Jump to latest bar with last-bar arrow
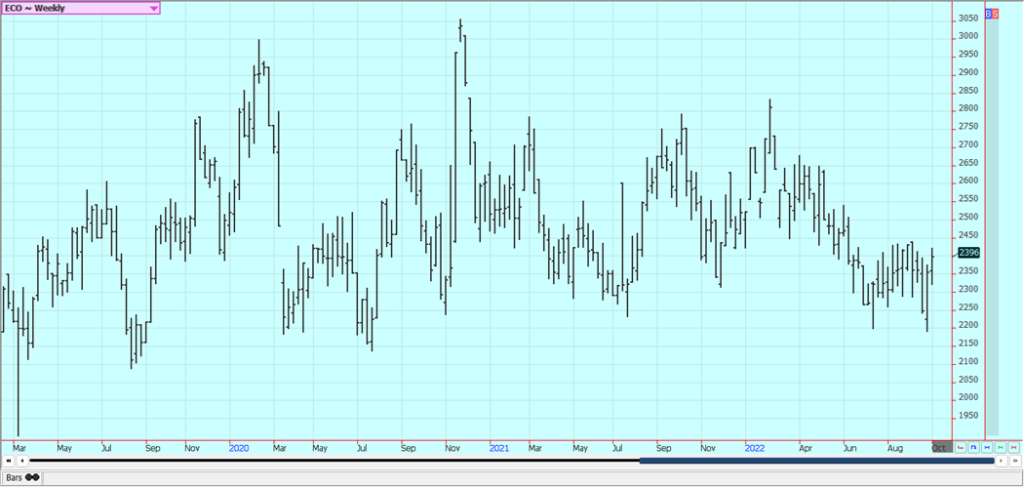 tap(1015, 461)
